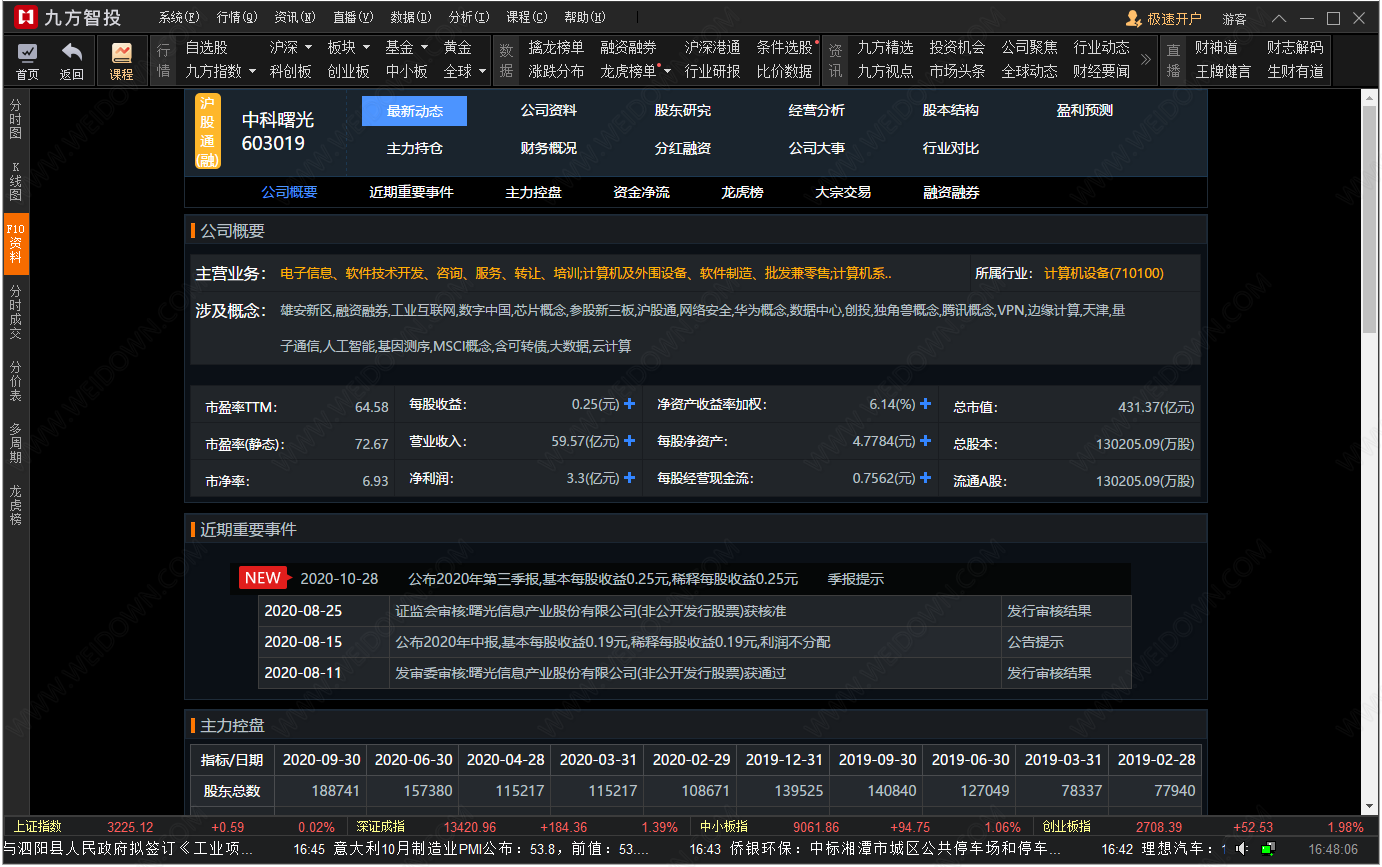This screenshot has width=1382, height=867.
Task: Click the scrollbar up arrow
Action: click(1370, 96)
